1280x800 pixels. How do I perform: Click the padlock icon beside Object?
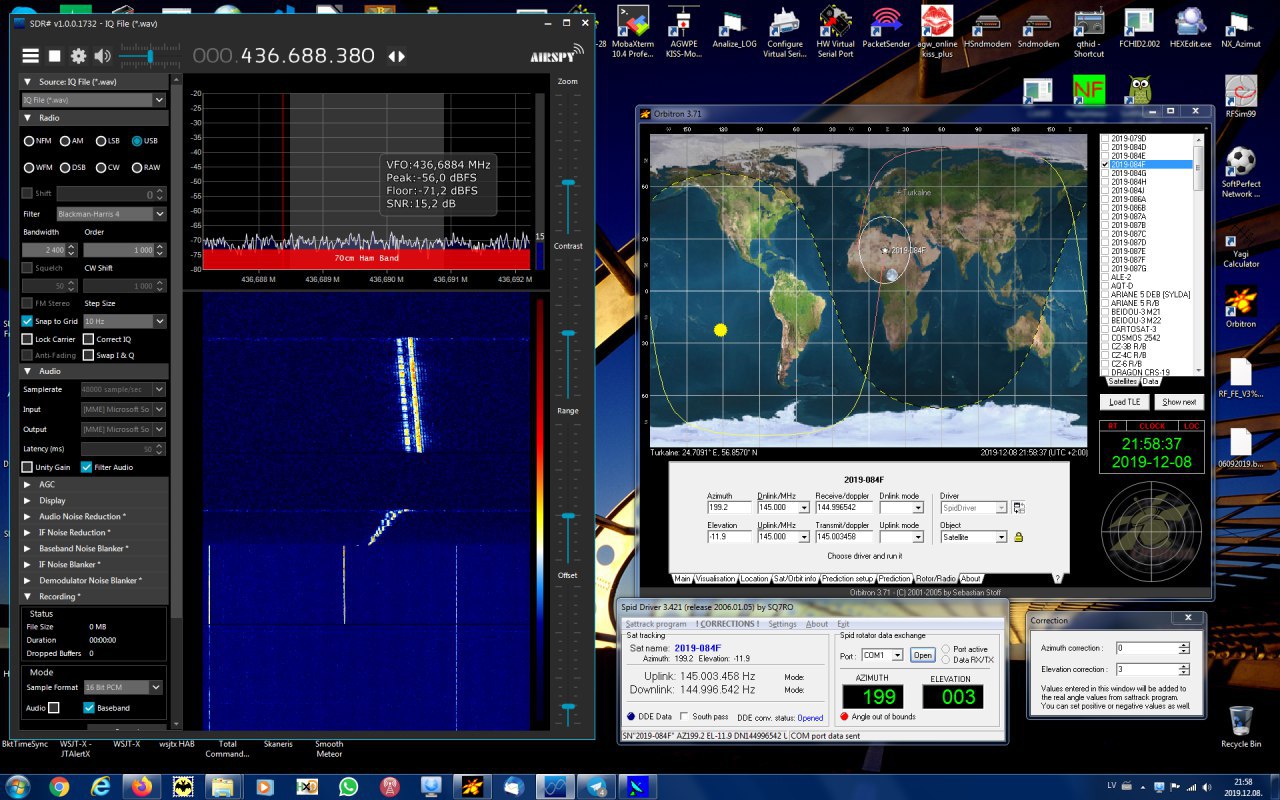coord(1019,537)
